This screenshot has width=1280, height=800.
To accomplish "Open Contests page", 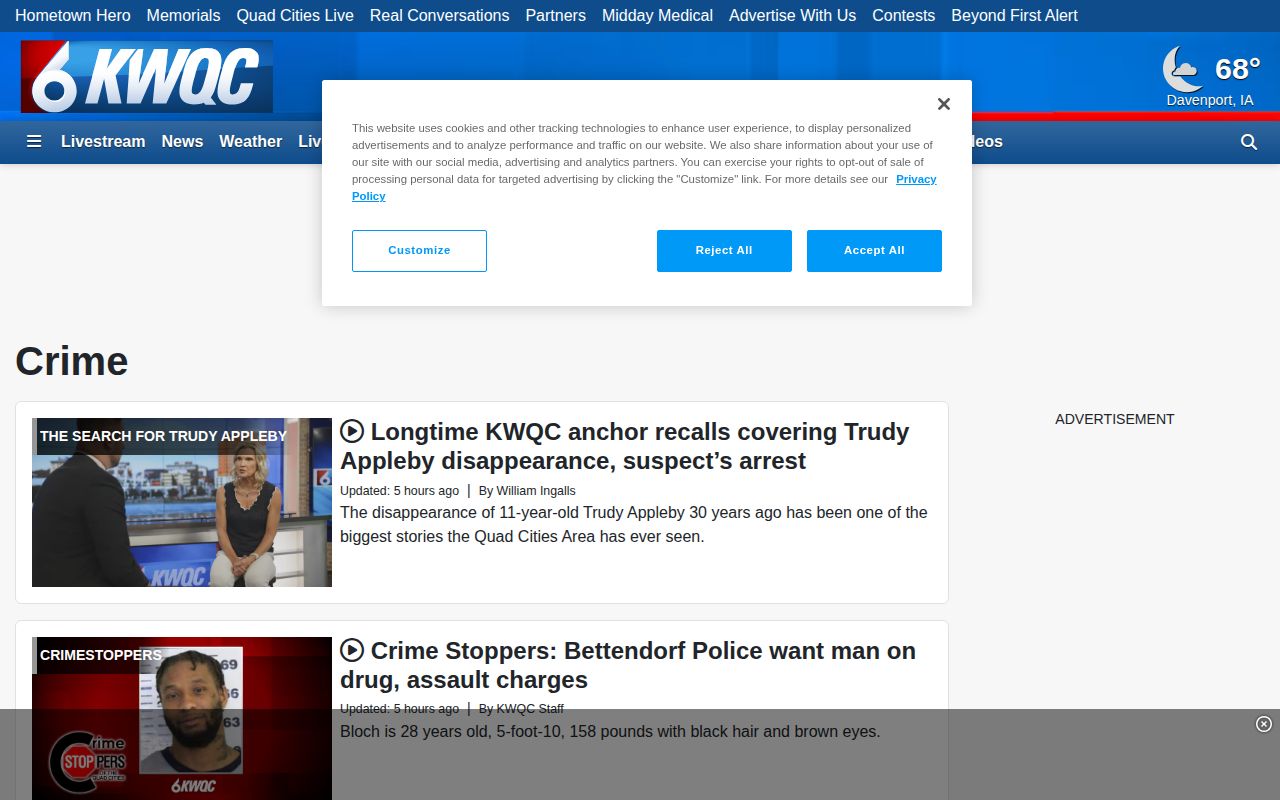I will [904, 15].
